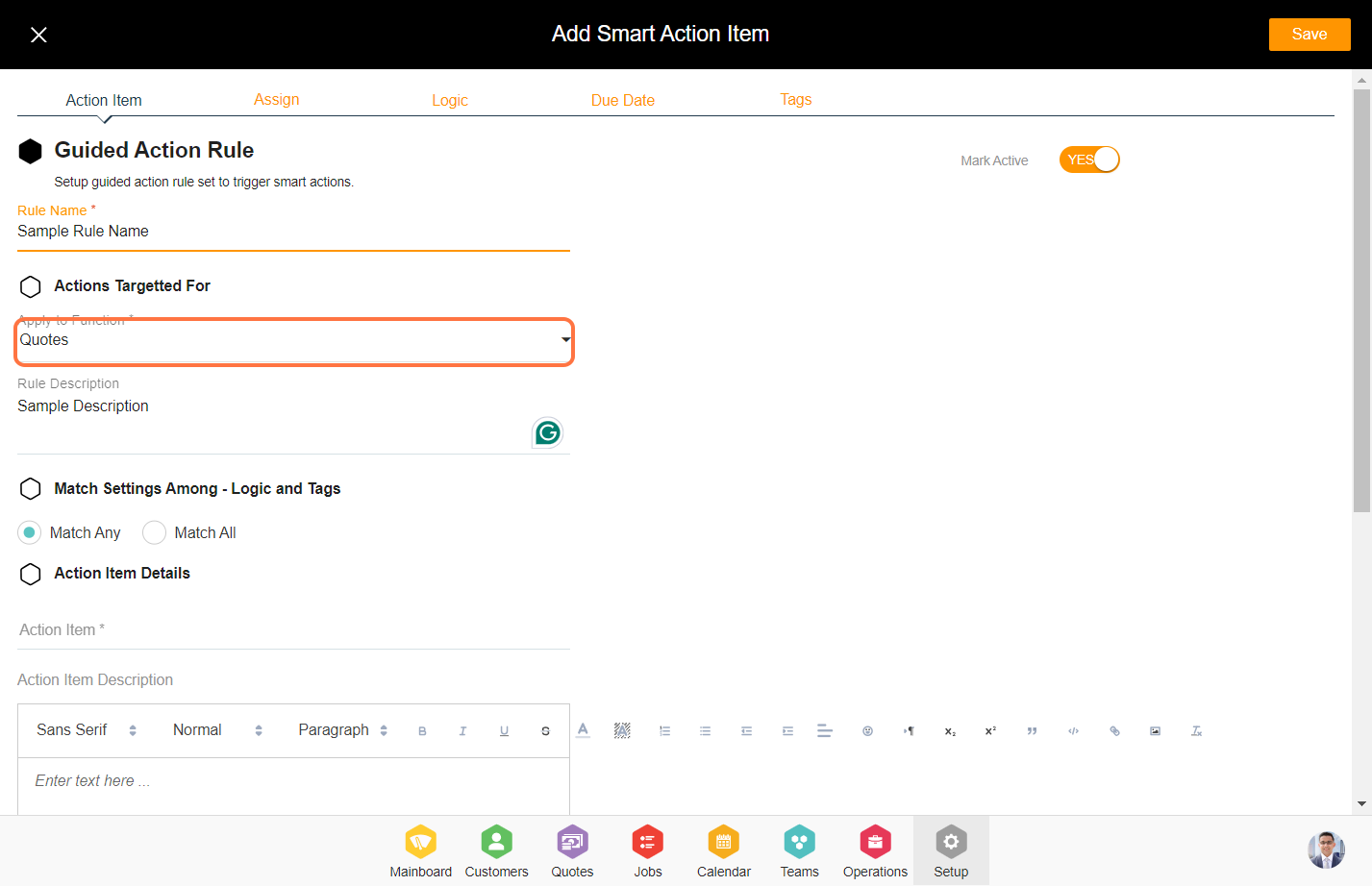Insert an image in the description
This screenshot has width=1372, height=886.
(x=1155, y=731)
